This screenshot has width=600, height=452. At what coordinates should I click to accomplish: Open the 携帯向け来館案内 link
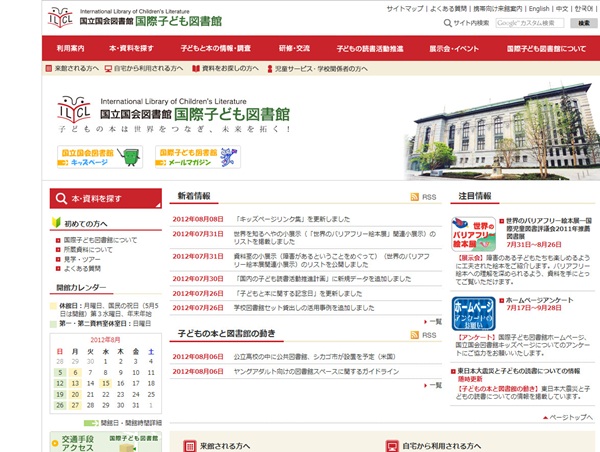pyautogui.click(x=497, y=8)
